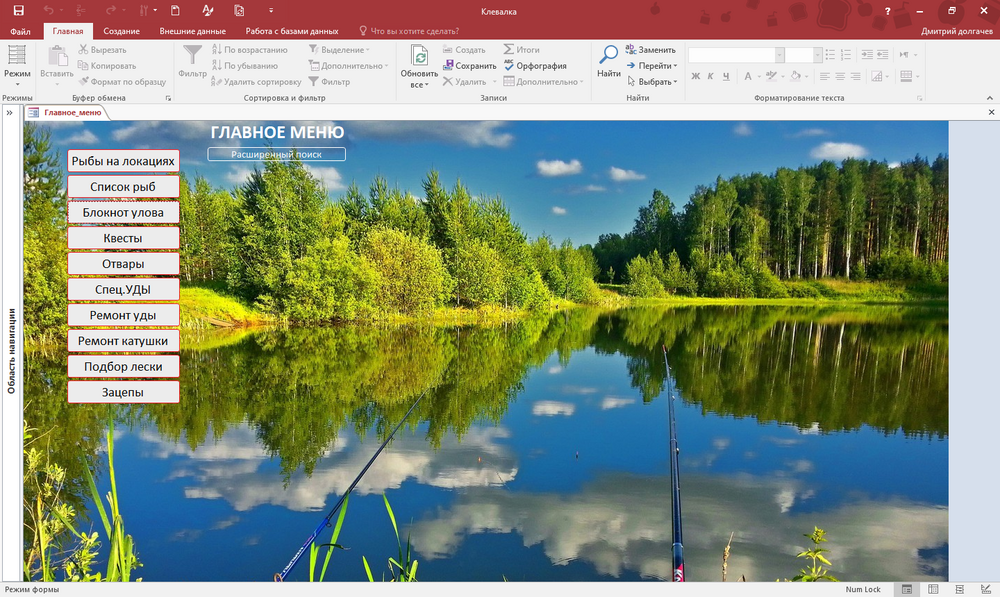This screenshot has width=1000, height=597.
Task: Switch to Внешние данные tab
Action: [192, 31]
